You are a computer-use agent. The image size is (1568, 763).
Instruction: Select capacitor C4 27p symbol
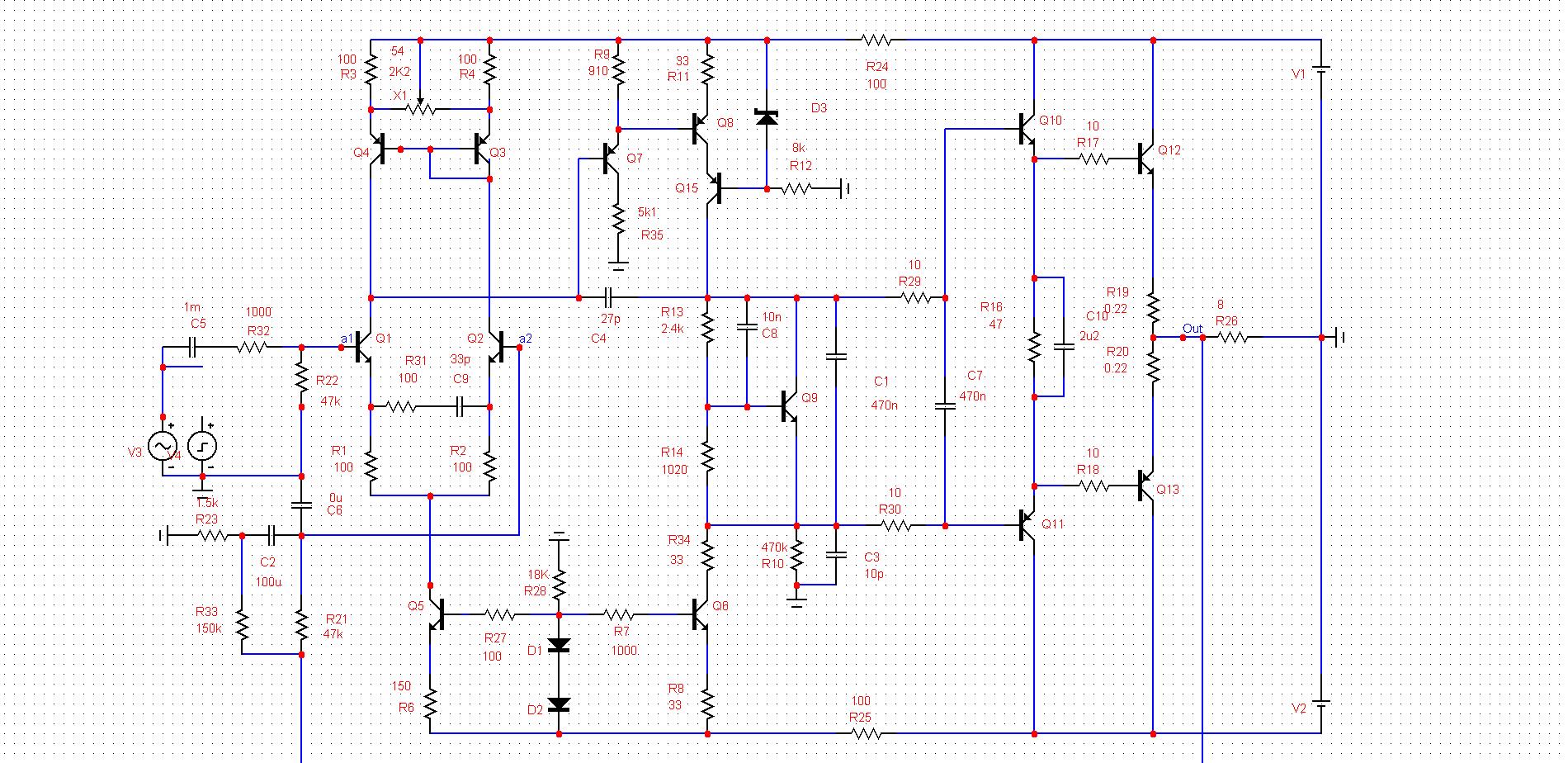[609, 297]
